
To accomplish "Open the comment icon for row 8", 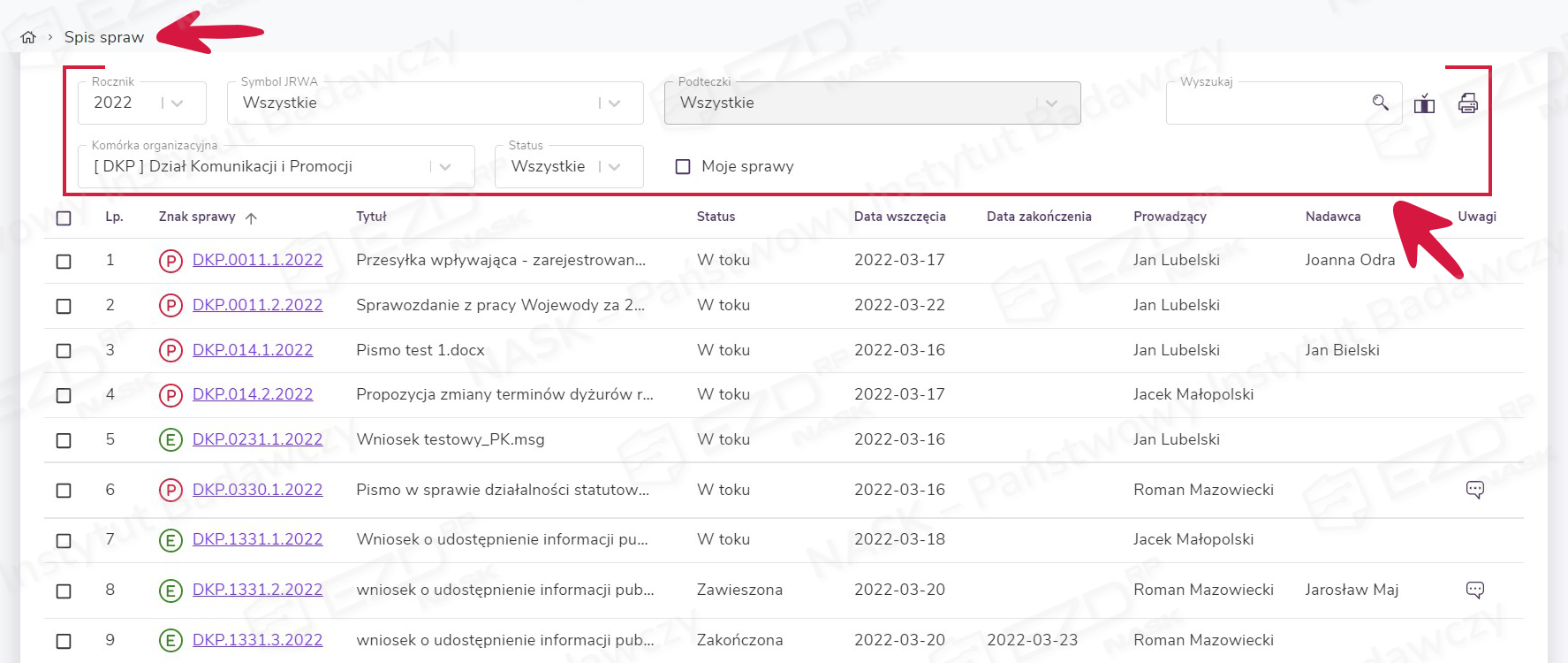I will click(x=1474, y=590).
